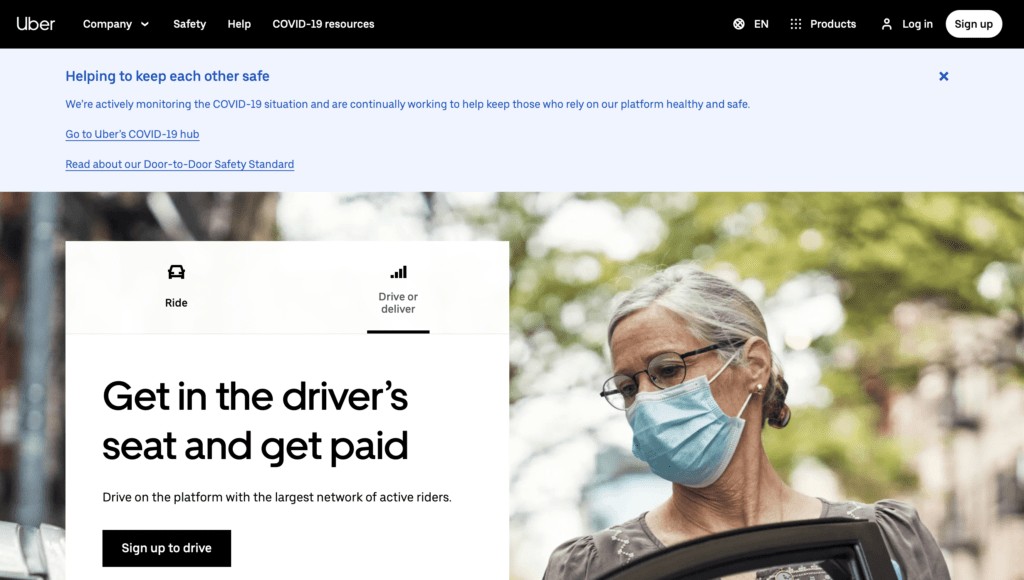Click the 'largest network of active riders' text
Image resolution: width=1024 pixels, height=580 pixels.
coord(363,497)
